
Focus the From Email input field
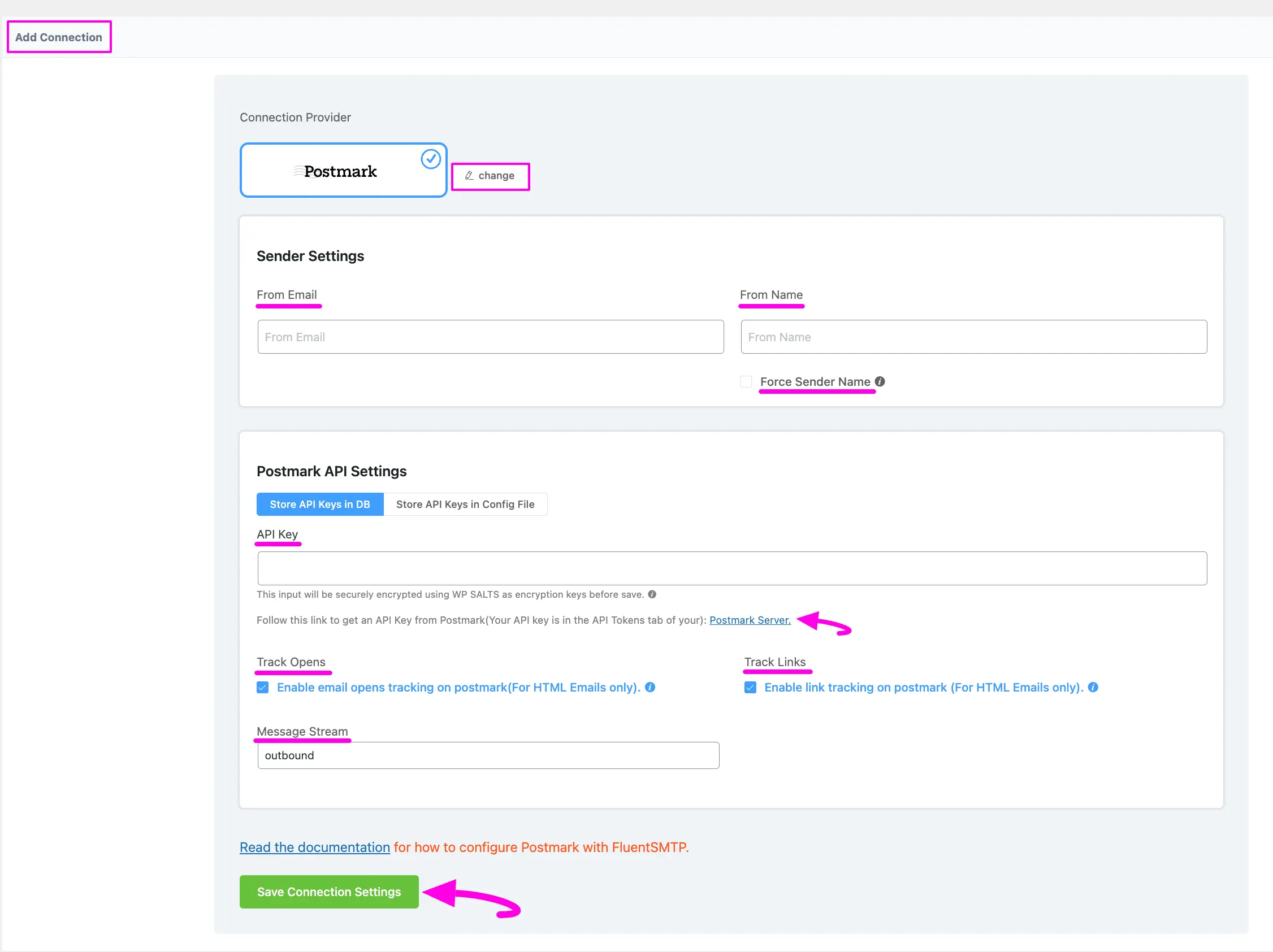(x=491, y=337)
